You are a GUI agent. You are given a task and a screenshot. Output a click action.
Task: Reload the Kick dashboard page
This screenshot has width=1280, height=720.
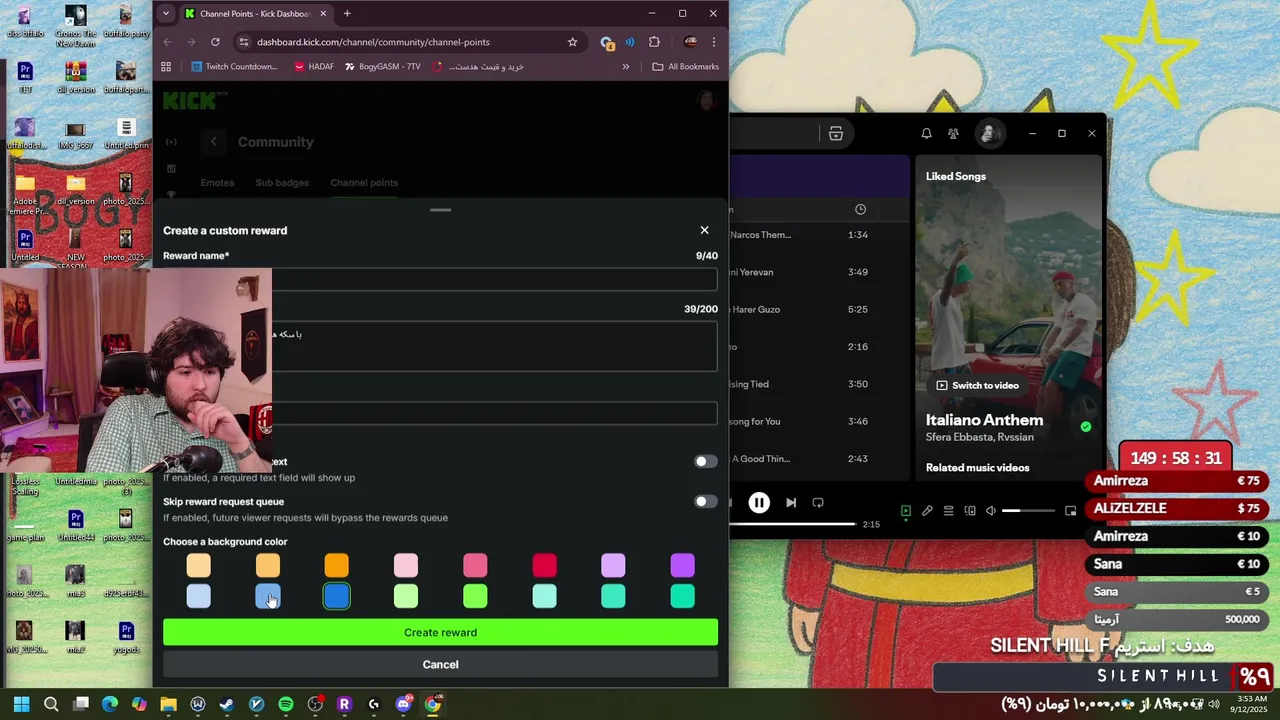coord(215,42)
